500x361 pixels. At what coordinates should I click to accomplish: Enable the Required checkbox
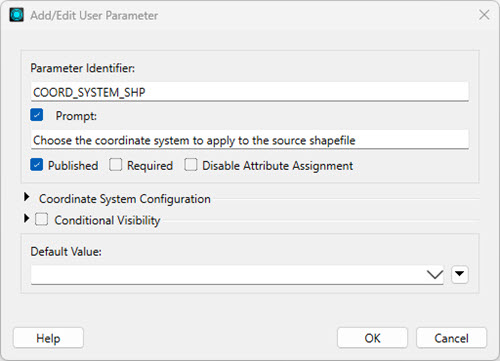click(x=116, y=165)
